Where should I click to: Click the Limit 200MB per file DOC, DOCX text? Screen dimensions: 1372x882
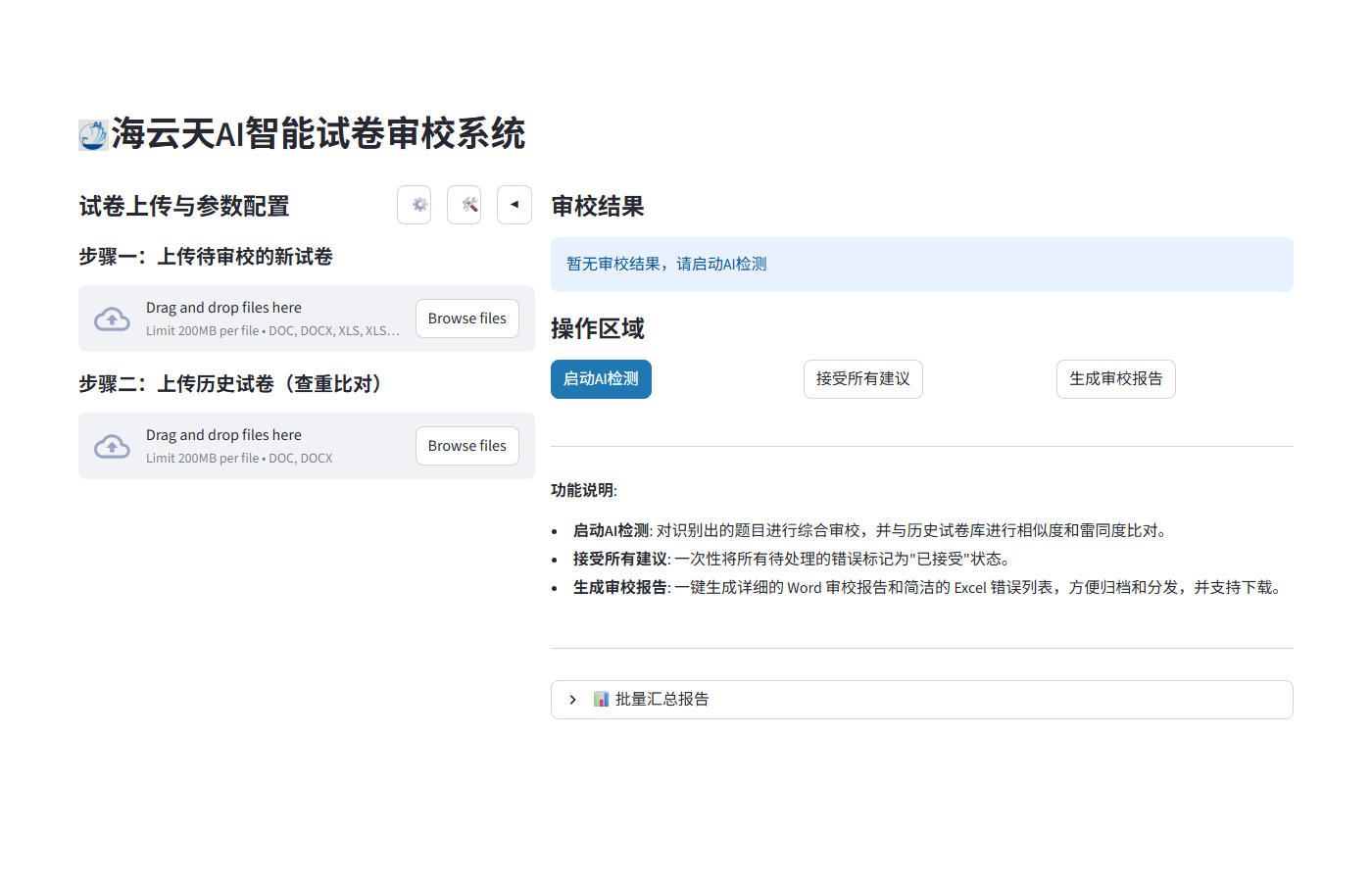(239, 459)
